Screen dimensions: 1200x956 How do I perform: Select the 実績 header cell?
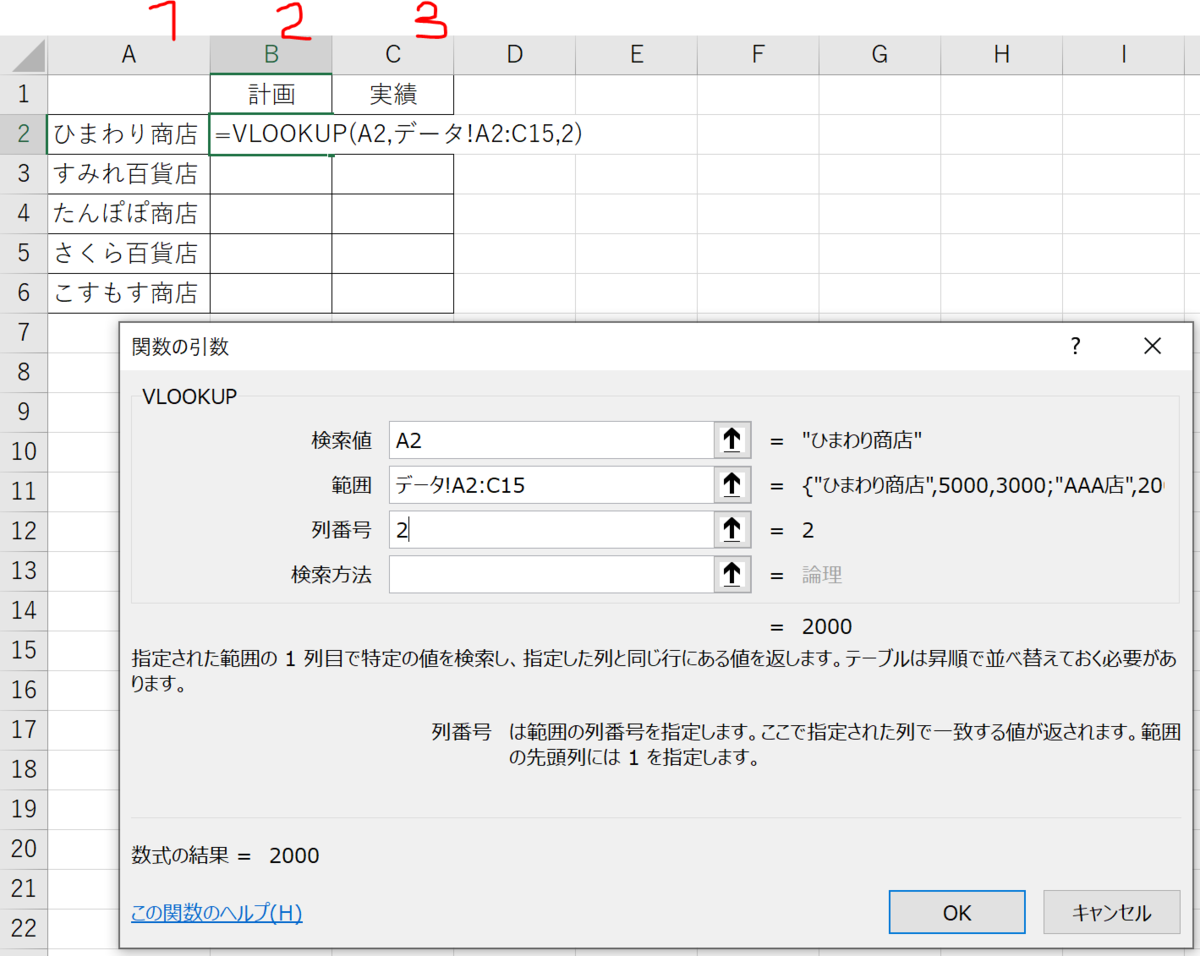392,94
